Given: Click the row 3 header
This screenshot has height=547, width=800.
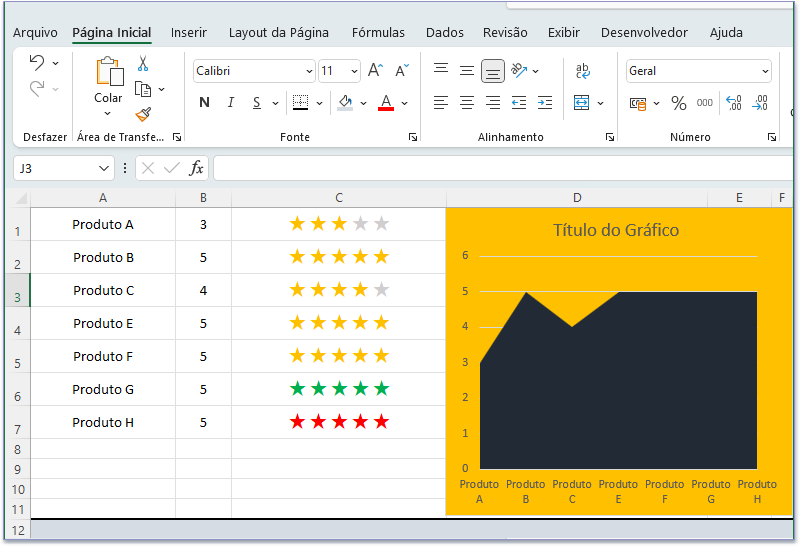Looking at the screenshot, I should (17, 290).
